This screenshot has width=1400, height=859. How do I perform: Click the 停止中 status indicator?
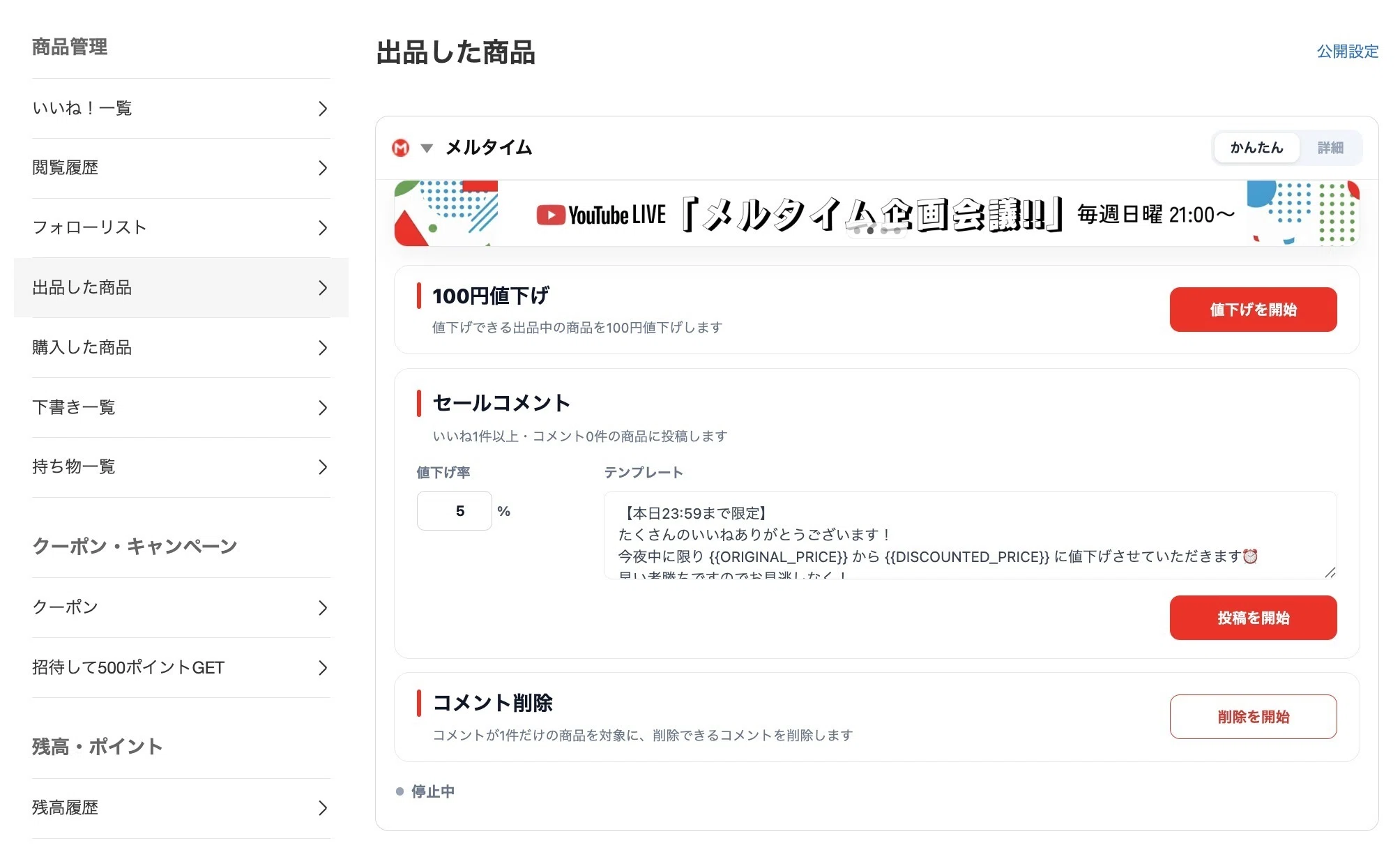425,791
